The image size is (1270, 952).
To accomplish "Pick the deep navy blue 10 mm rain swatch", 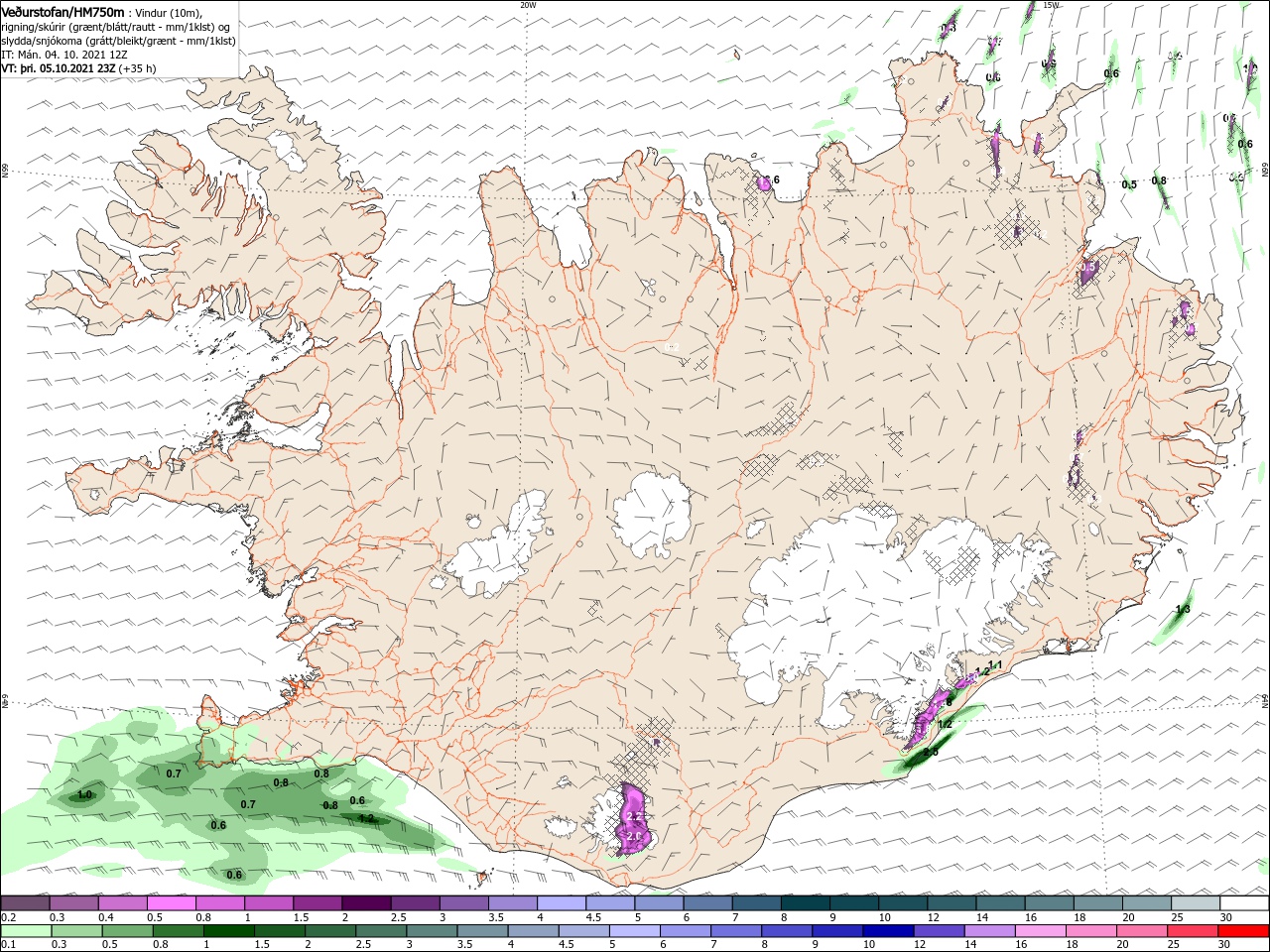I will click(888, 931).
